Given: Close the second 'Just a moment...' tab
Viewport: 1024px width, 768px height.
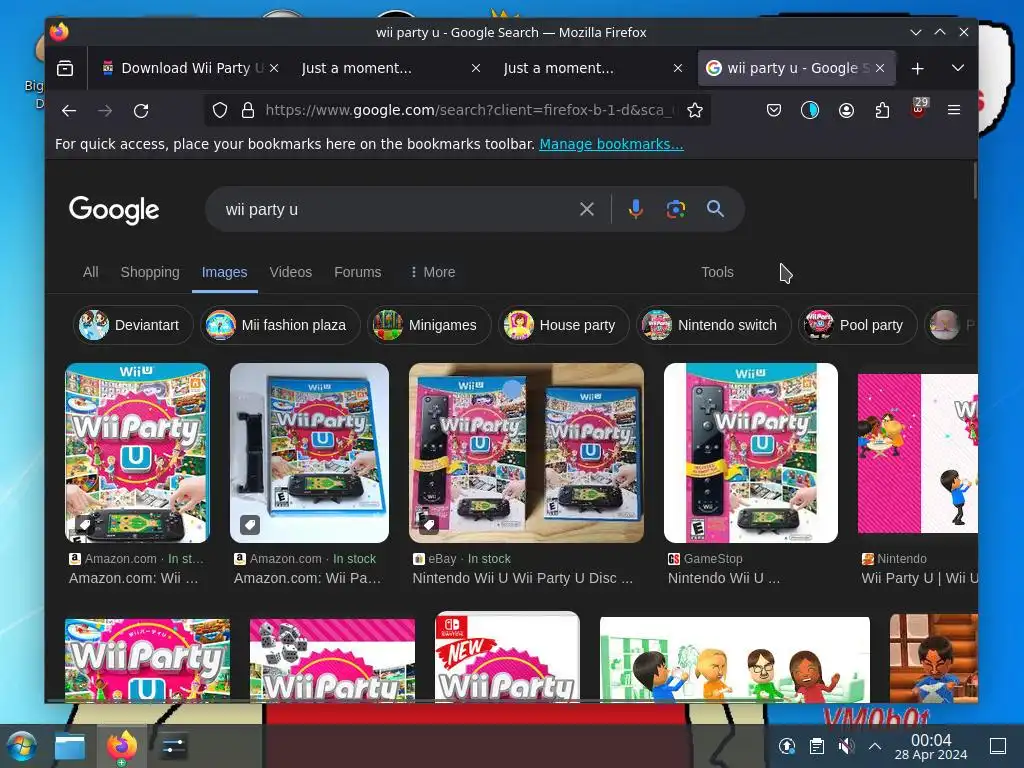Looking at the screenshot, I should tap(678, 68).
